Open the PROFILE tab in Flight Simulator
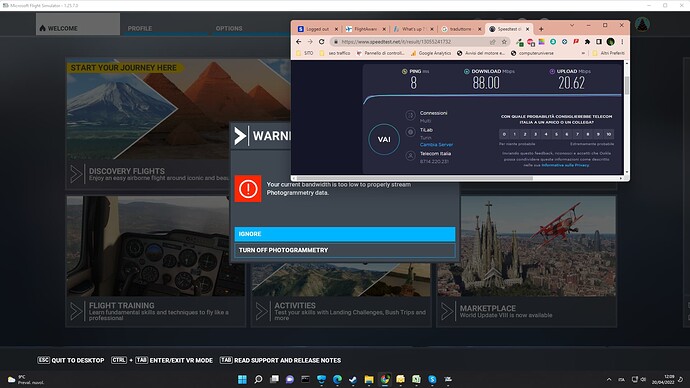Image resolution: width=690 pixels, height=388 pixels. click(140, 28)
